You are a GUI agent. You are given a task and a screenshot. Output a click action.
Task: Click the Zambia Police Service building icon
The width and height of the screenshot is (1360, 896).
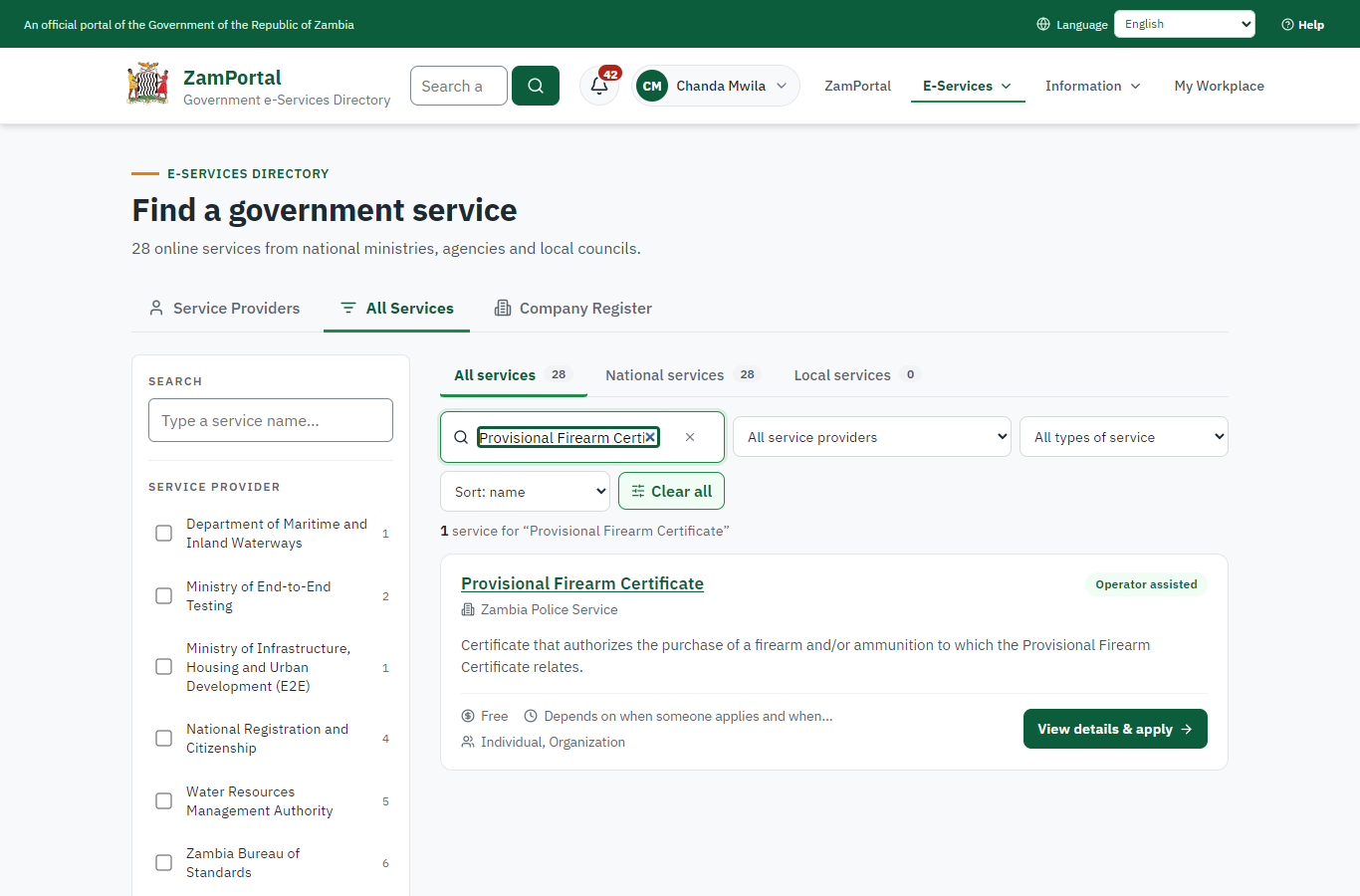click(468, 609)
